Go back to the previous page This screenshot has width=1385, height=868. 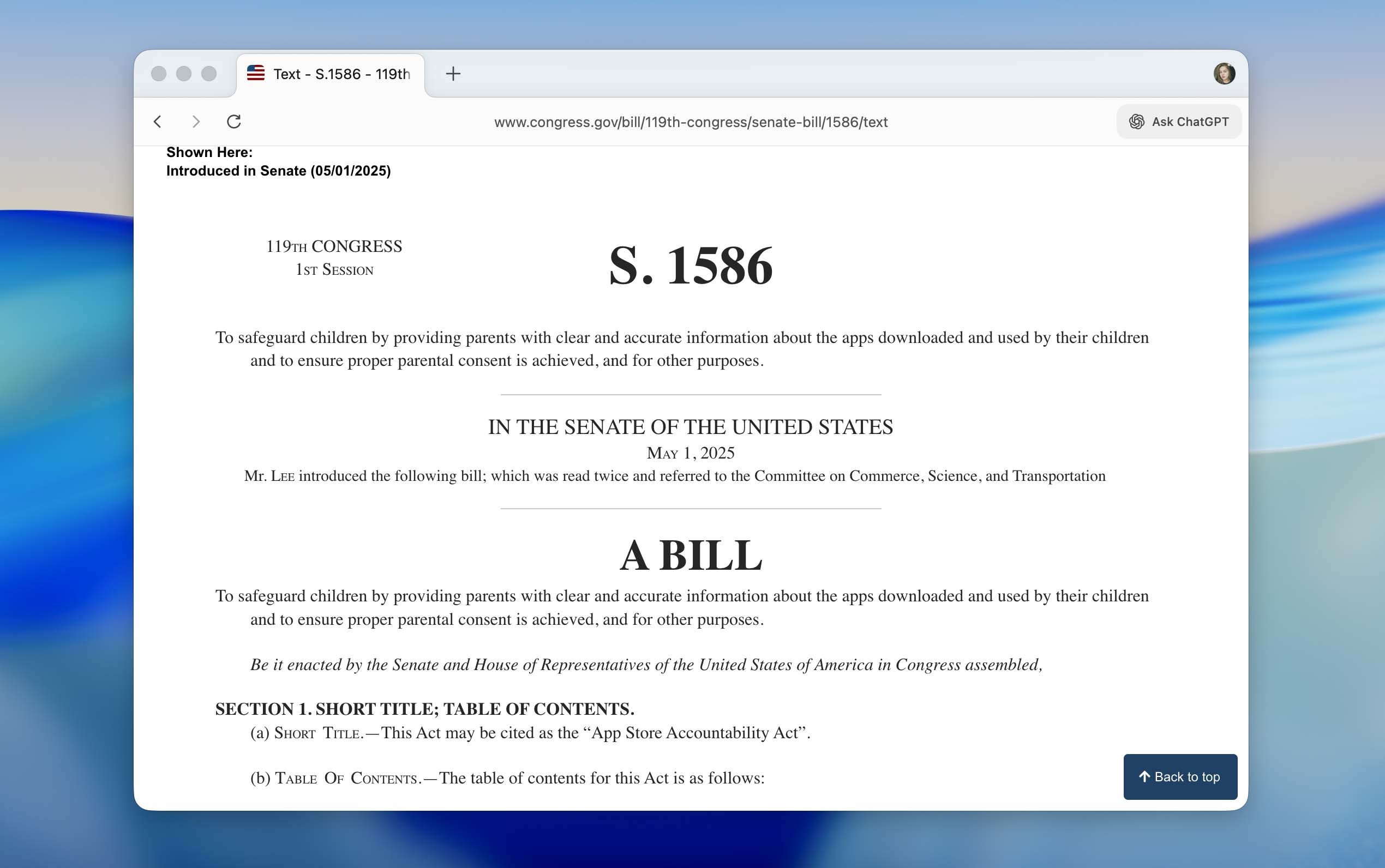[x=157, y=121]
